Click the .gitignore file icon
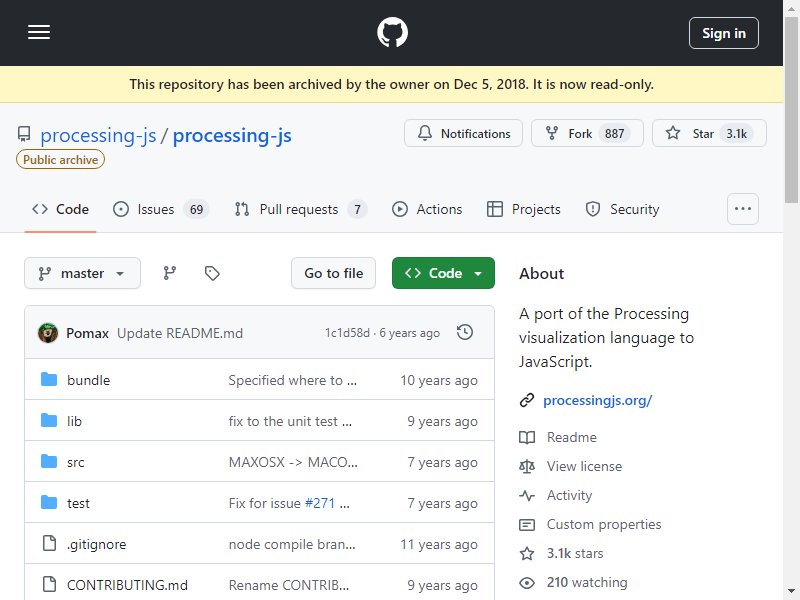The image size is (800, 600). [49, 543]
